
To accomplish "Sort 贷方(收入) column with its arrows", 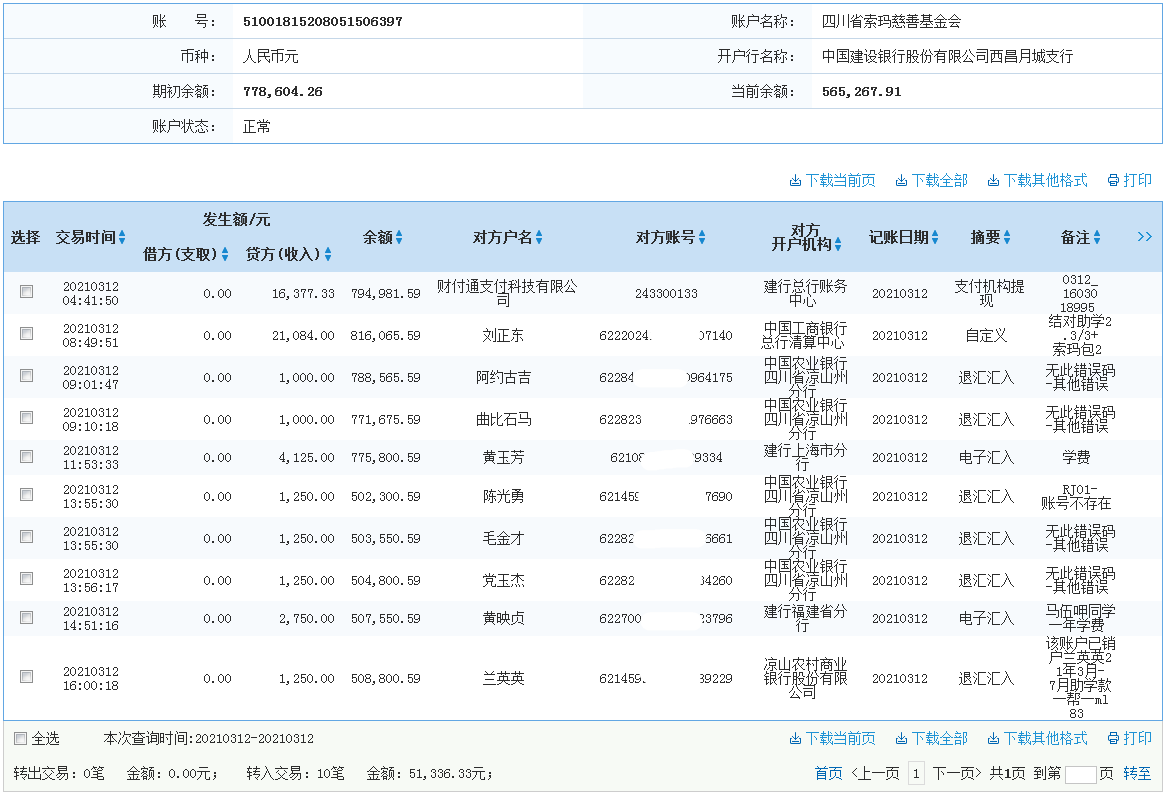I will (327, 255).
